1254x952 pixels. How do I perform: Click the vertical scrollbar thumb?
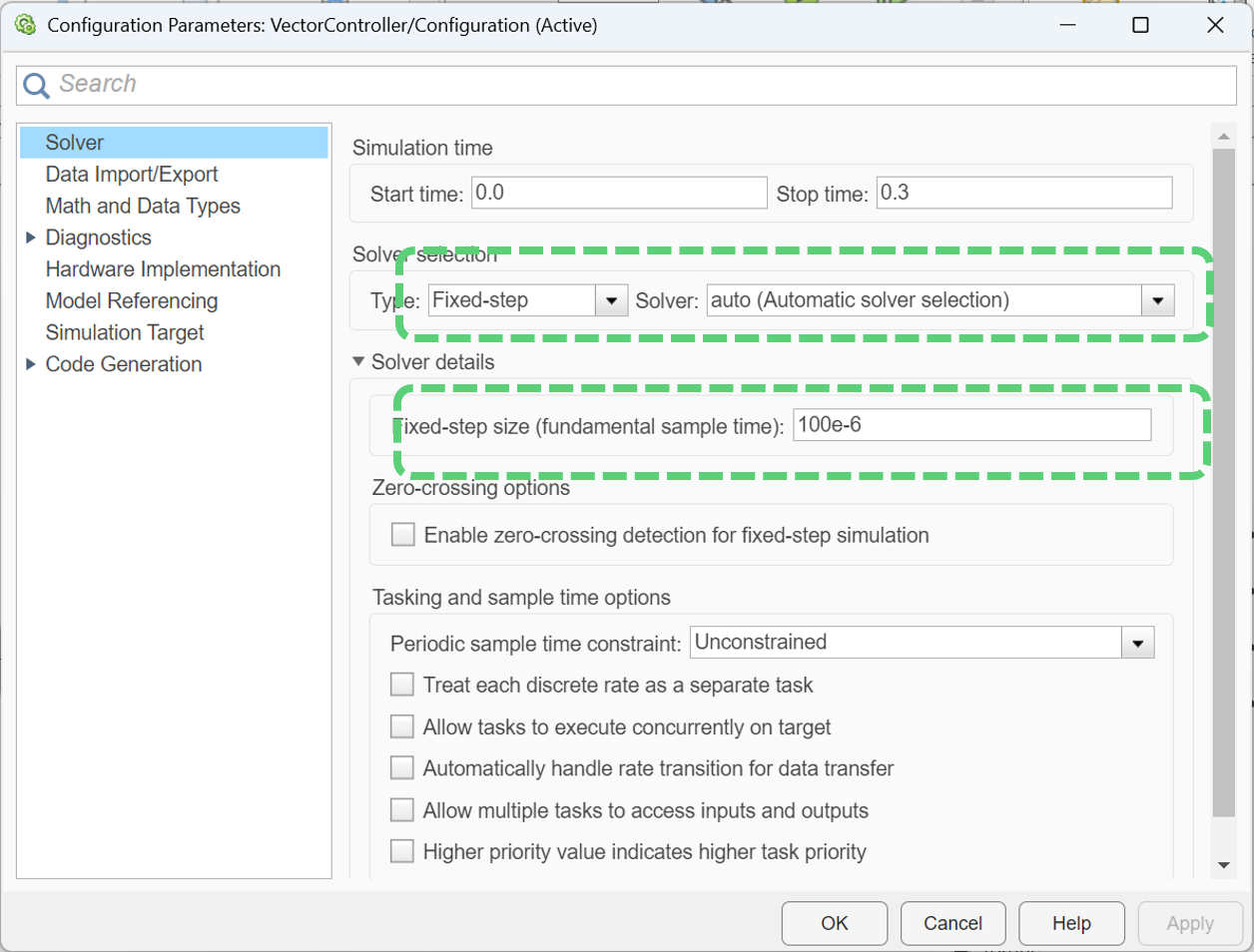(x=1224, y=483)
